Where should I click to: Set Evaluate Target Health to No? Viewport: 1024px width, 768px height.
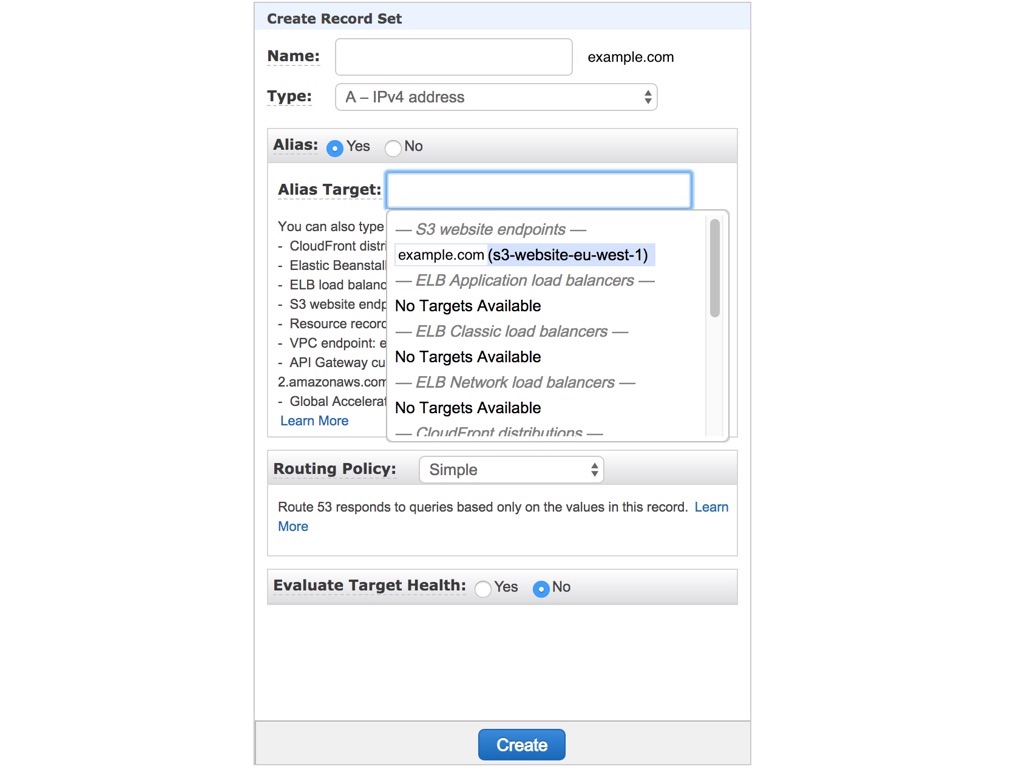point(541,588)
